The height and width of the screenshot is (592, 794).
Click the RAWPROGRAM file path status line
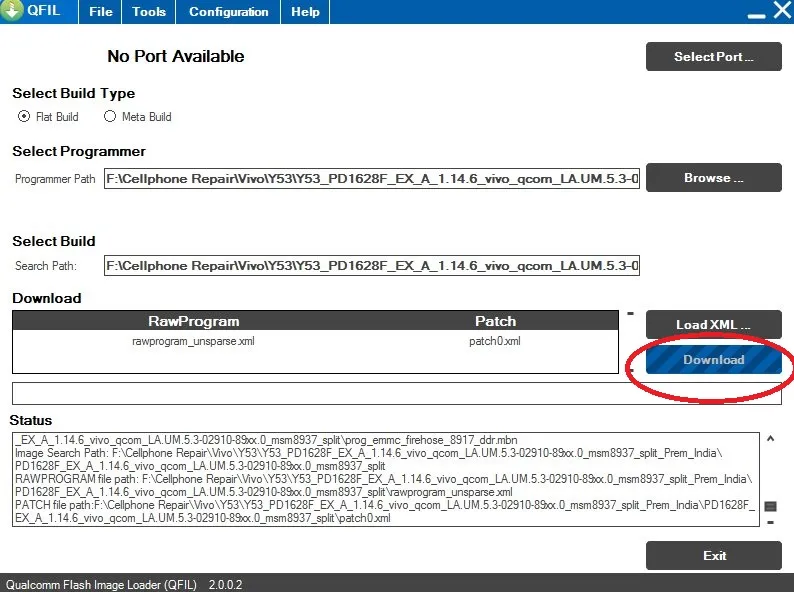(x=384, y=485)
